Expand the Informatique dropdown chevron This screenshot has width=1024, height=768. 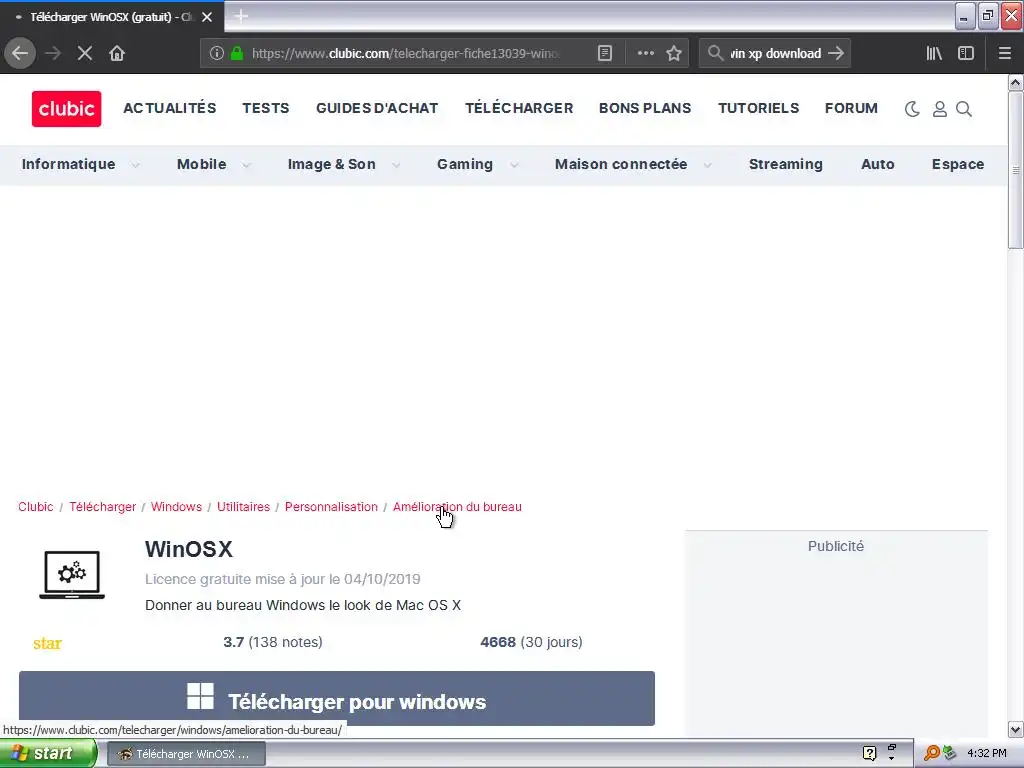pos(135,165)
